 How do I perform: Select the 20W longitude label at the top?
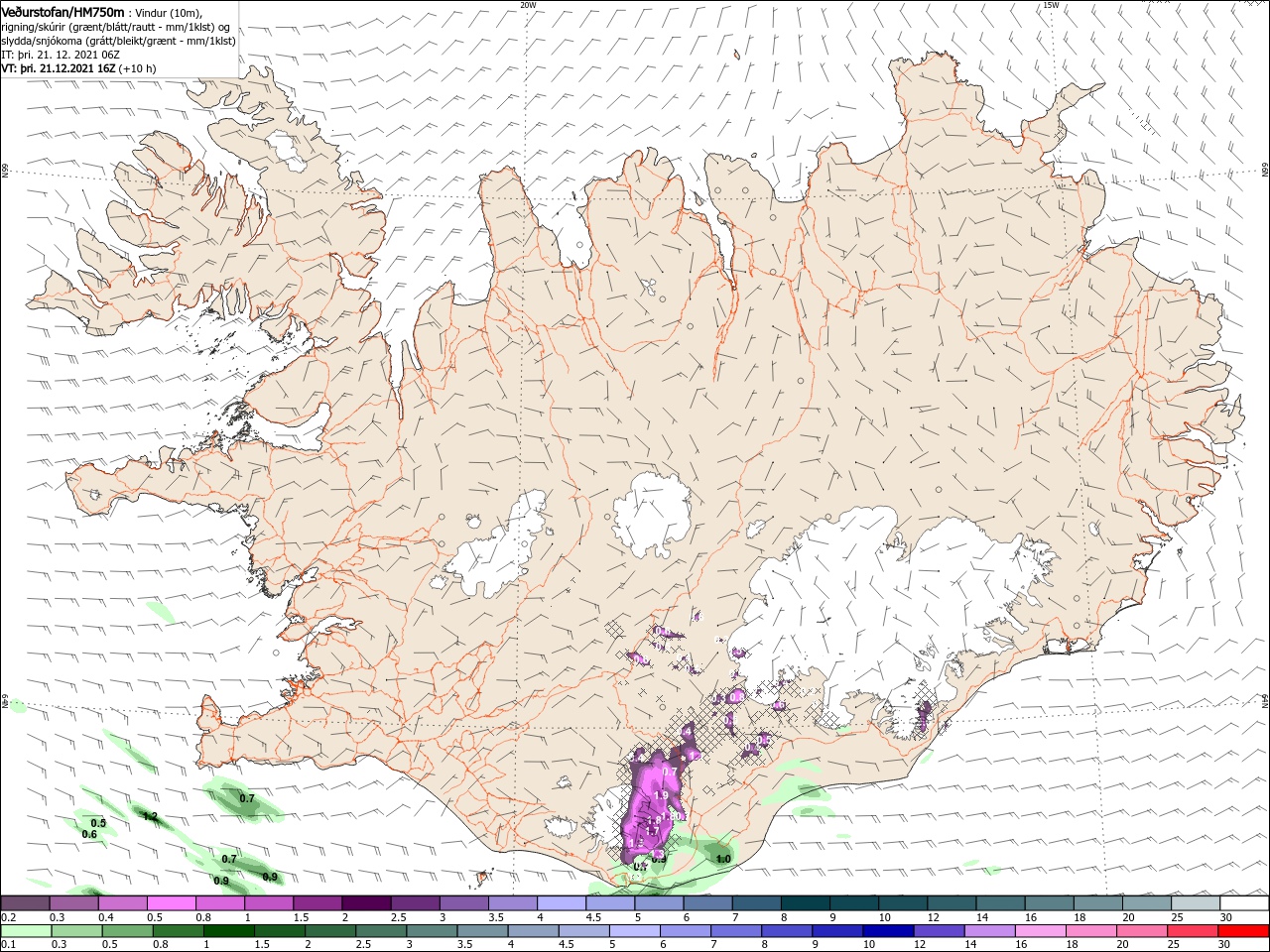tap(529, 5)
